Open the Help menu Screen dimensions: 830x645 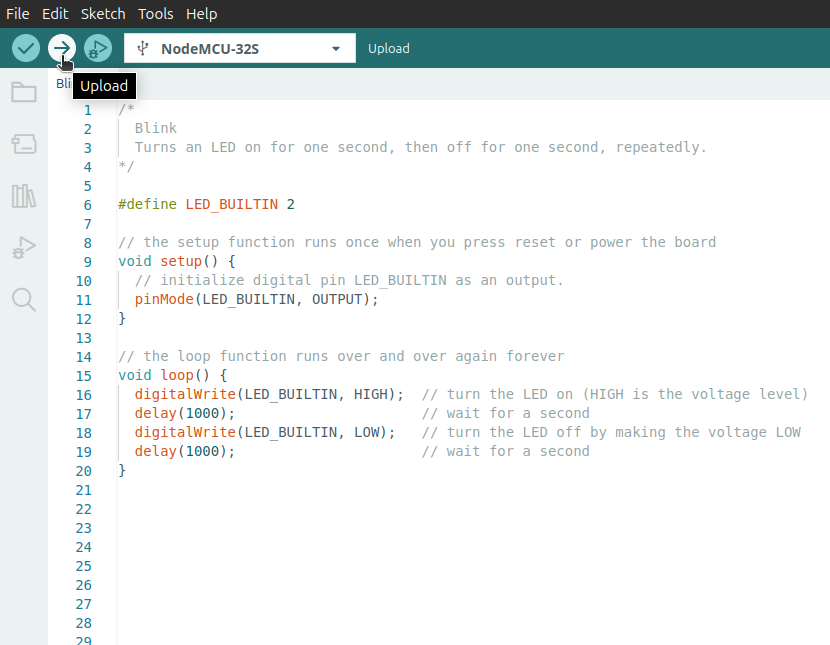[201, 14]
